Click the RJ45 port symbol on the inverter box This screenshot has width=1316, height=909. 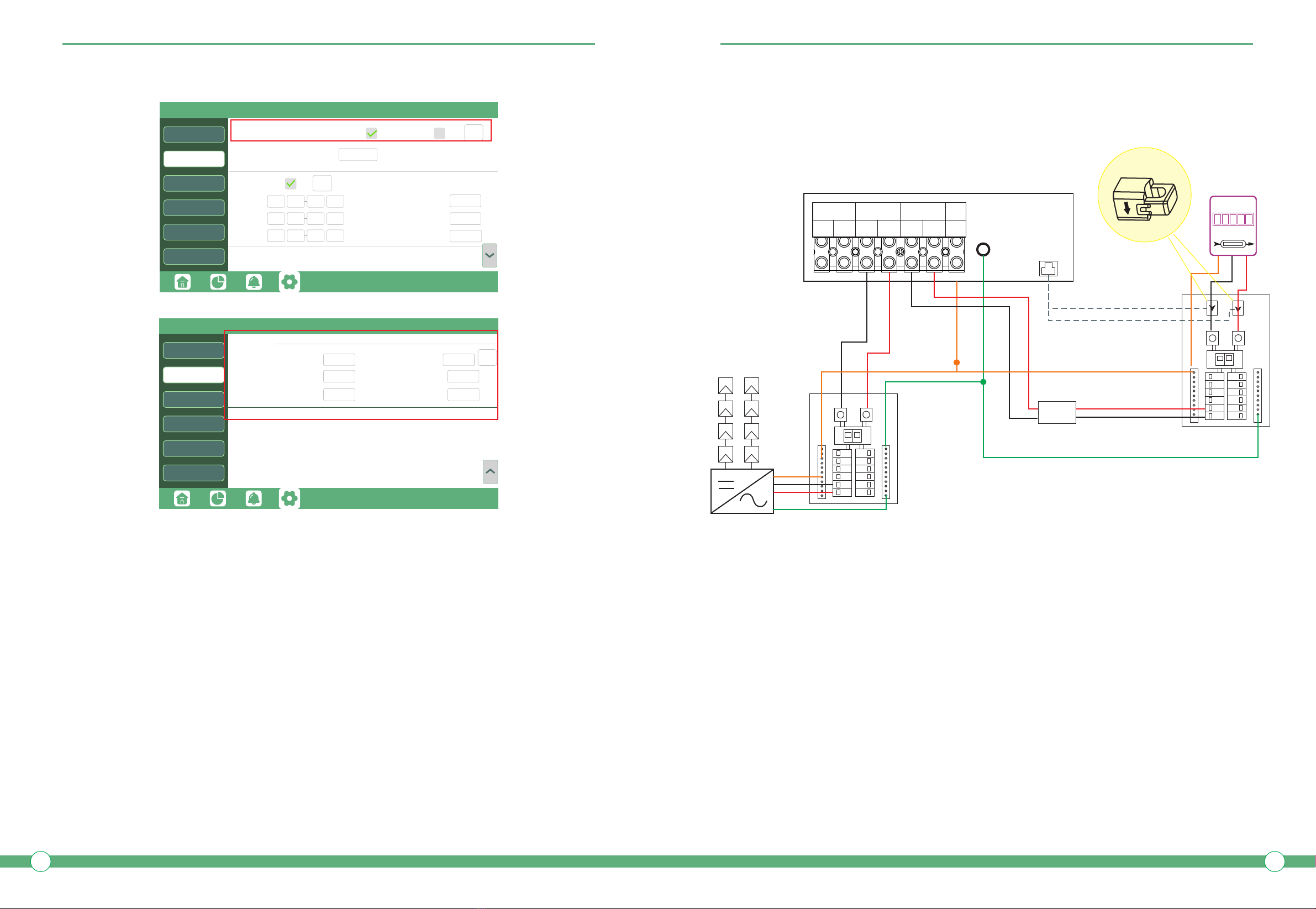1049,268
